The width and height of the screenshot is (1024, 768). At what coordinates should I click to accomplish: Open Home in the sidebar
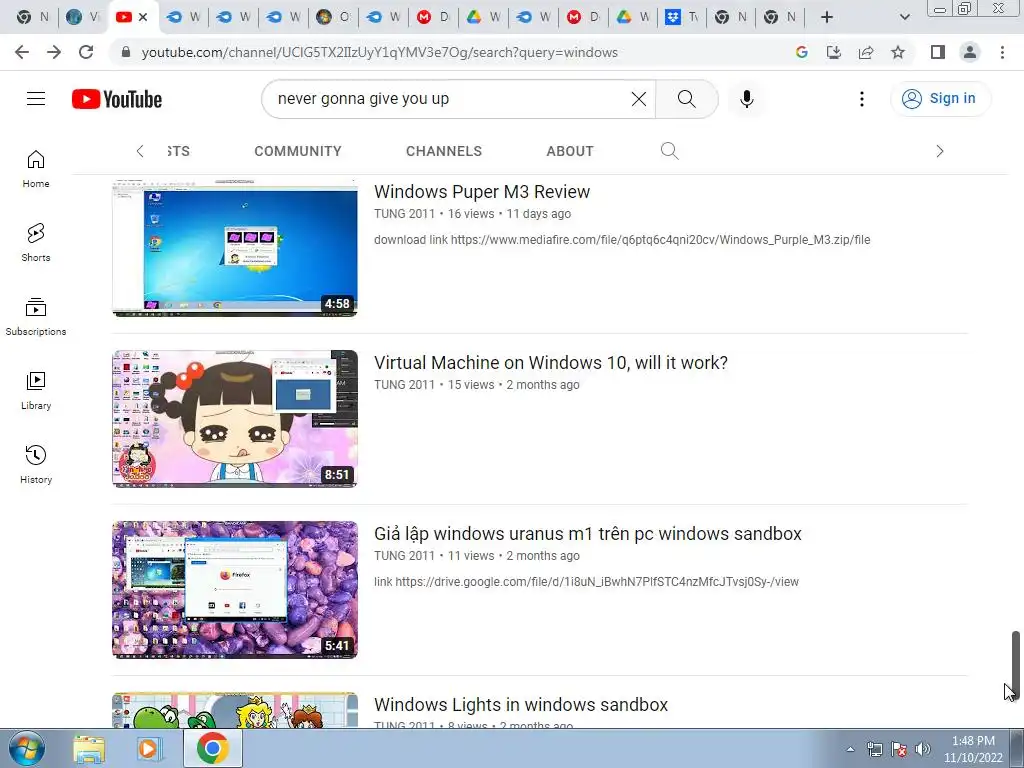click(36, 168)
